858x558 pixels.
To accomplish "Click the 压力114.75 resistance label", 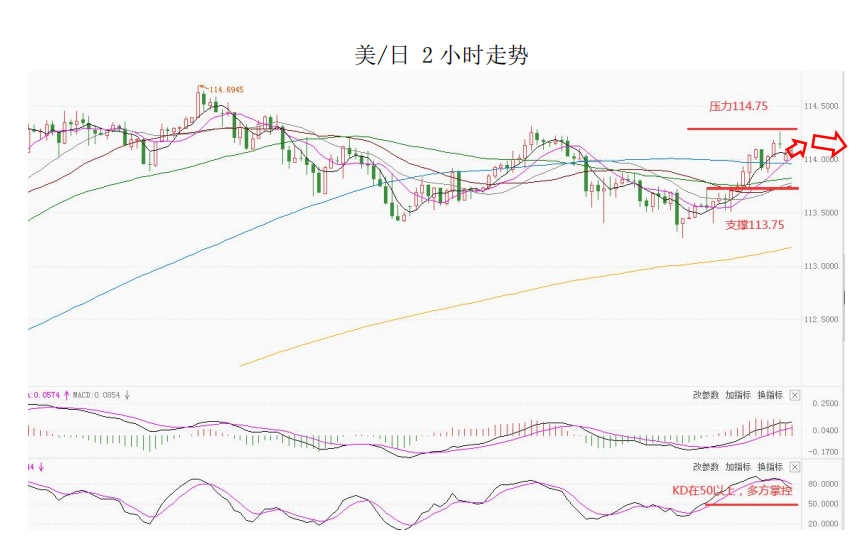I will (738, 106).
